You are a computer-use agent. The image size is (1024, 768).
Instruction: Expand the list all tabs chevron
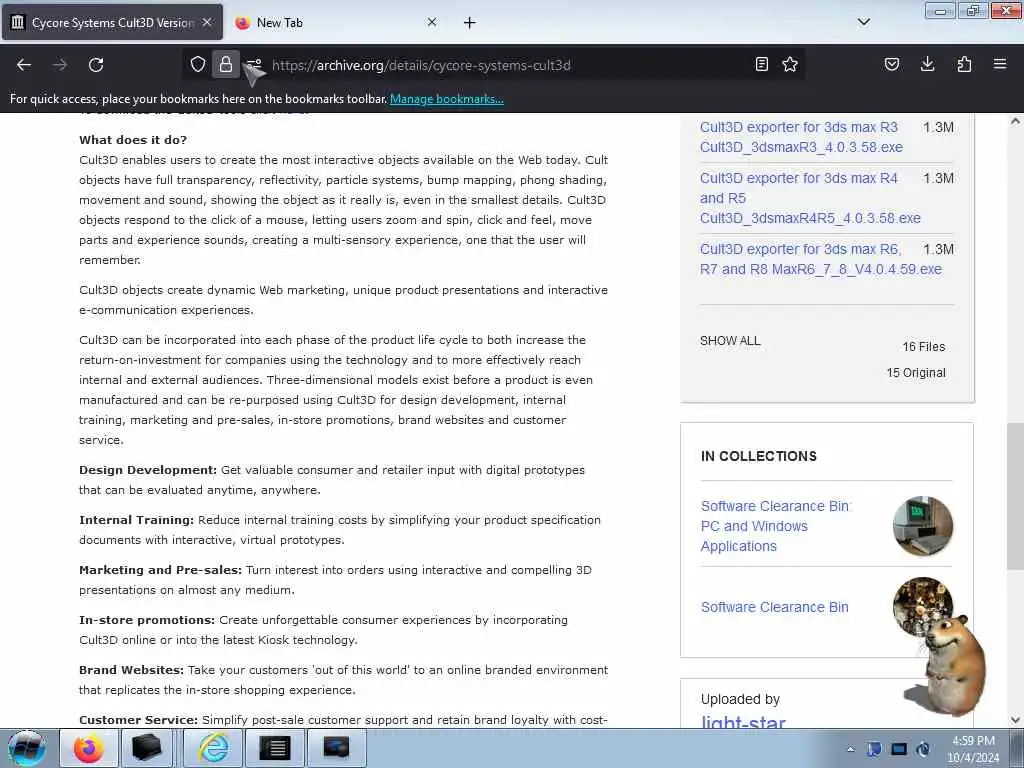[864, 22]
